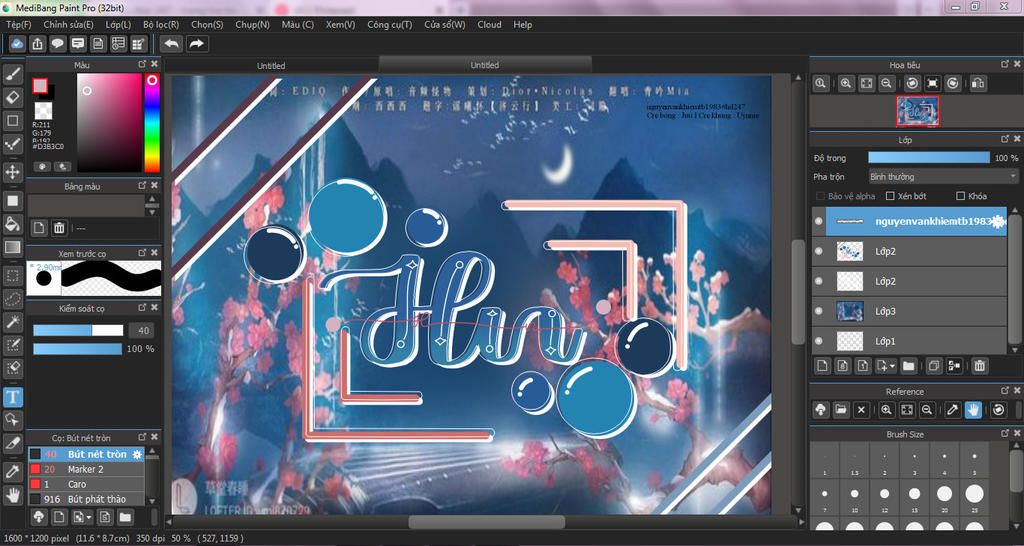Click the grid settings icon in top toolbar
The height and width of the screenshot is (546, 1024).
point(138,44)
